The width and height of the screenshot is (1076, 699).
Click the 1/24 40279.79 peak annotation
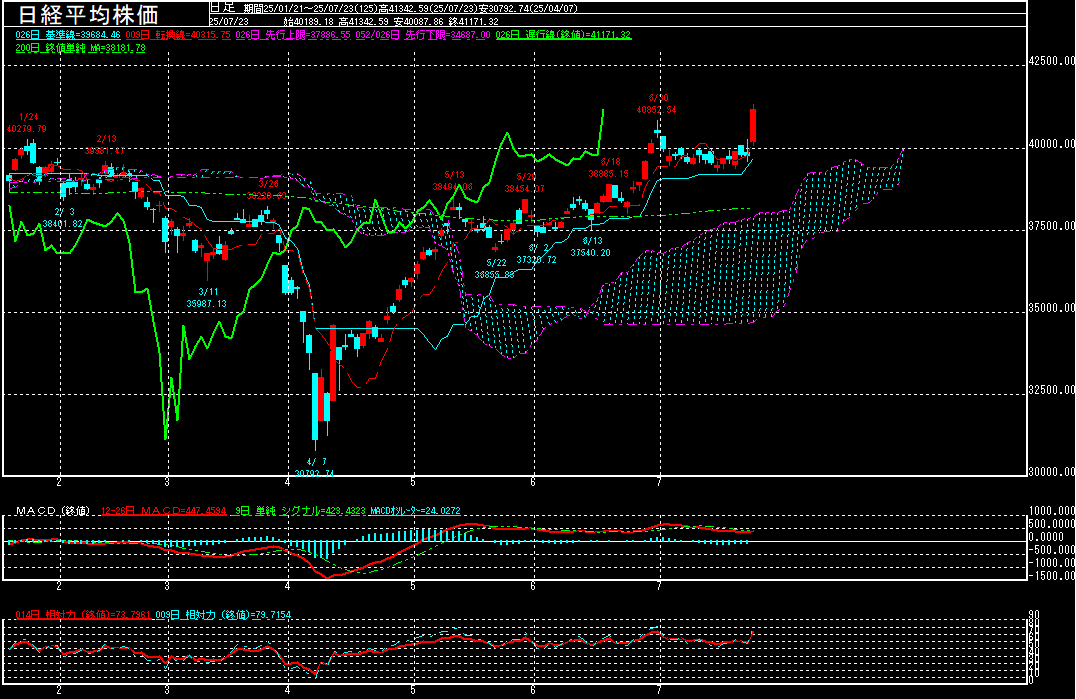click(27, 123)
